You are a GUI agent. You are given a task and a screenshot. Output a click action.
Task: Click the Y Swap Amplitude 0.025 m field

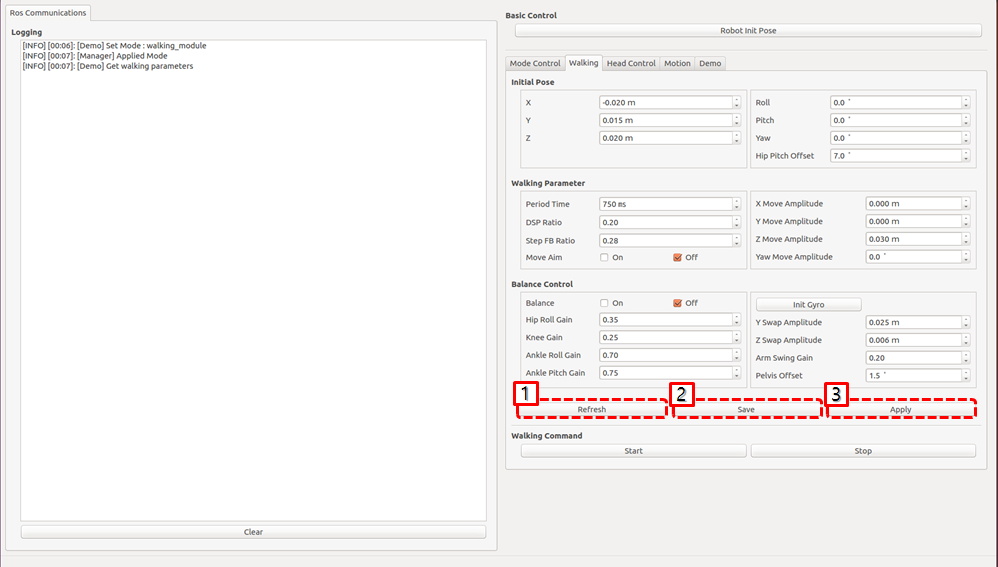913,323
